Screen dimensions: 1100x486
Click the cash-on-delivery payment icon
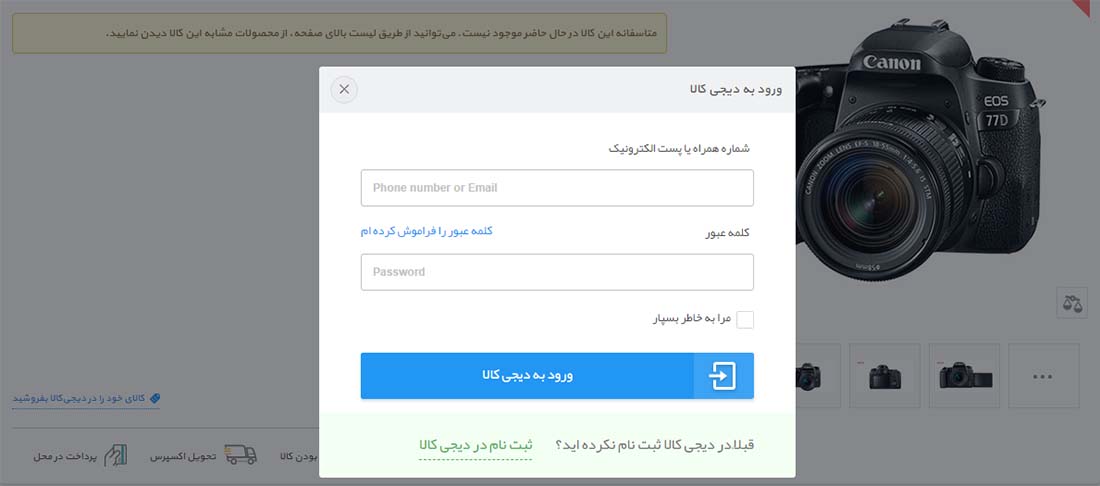116,455
